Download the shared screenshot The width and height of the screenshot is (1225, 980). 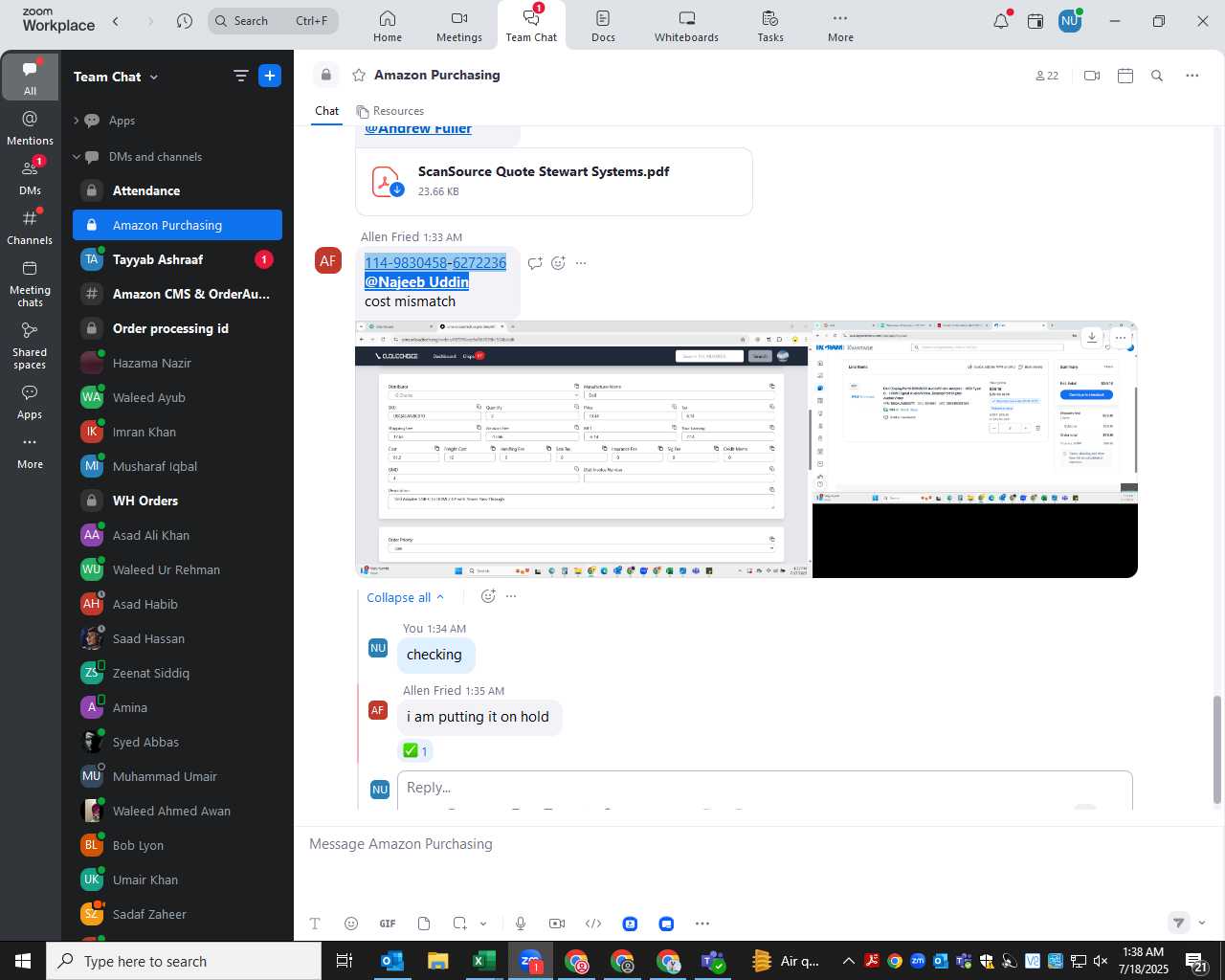[1092, 337]
